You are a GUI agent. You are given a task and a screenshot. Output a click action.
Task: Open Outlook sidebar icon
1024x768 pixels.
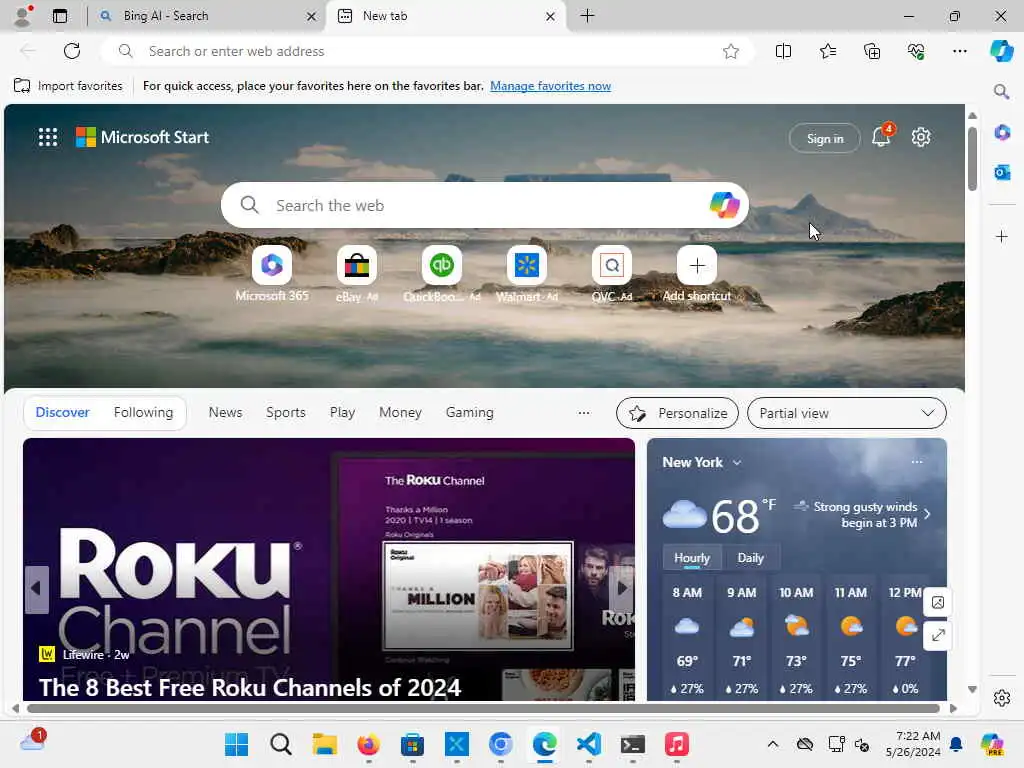pyautogui.click(x=1002, y=172)
